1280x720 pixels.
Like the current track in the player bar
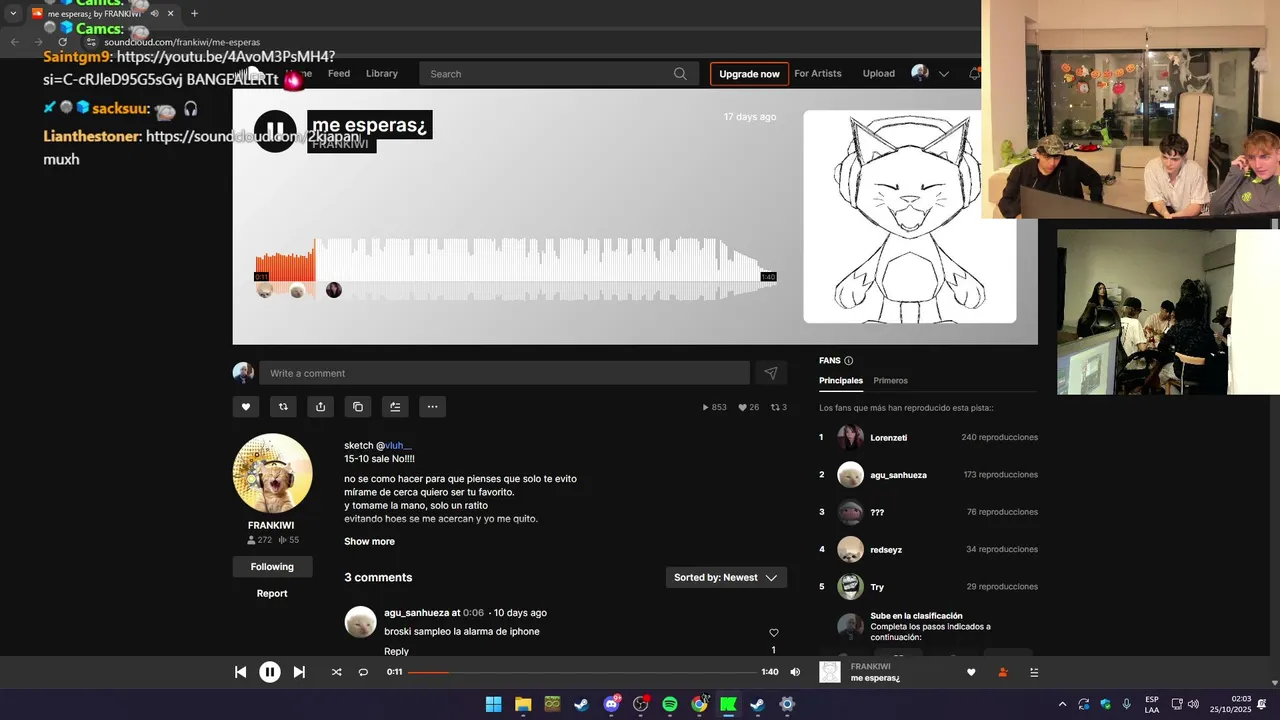click(x=971, y=672)
